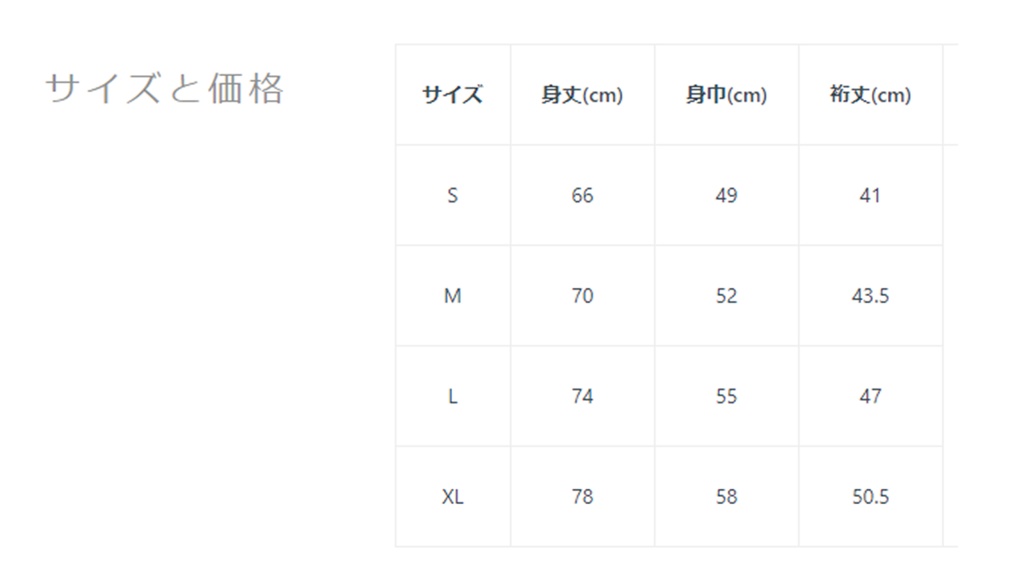Image resolution: width=1024 pixels, height=576 pixels.
Task: Select the 裄丈(cm) column header
Action: click(x=870, y=95)
